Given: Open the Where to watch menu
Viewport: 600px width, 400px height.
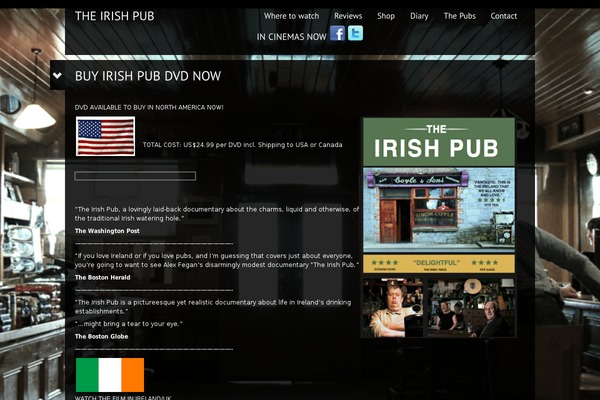Looking at the screenshot, I should coord(291,16).
